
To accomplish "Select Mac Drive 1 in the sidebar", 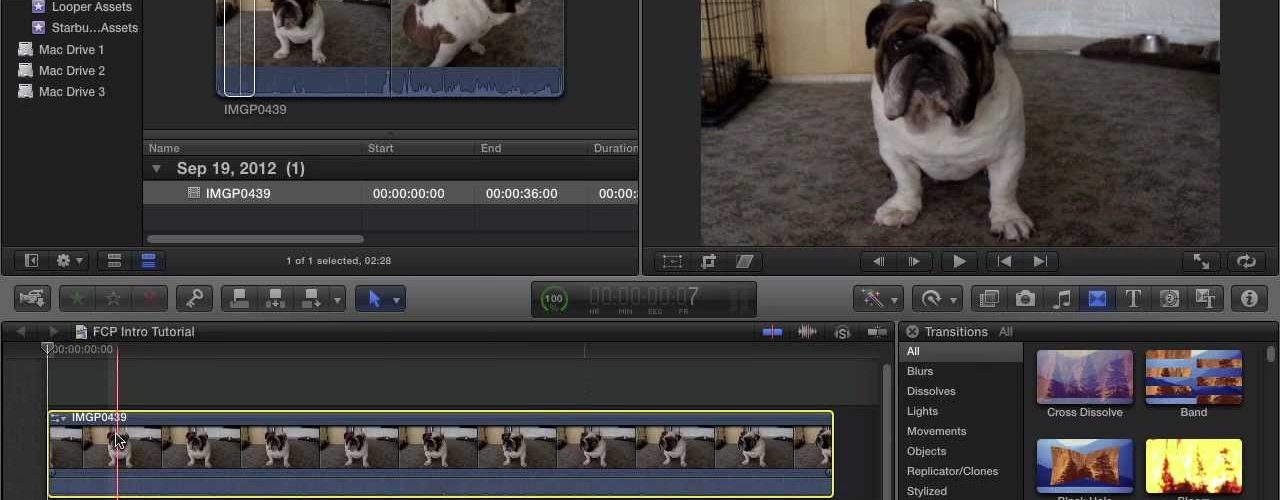I will tap(71, 49).
